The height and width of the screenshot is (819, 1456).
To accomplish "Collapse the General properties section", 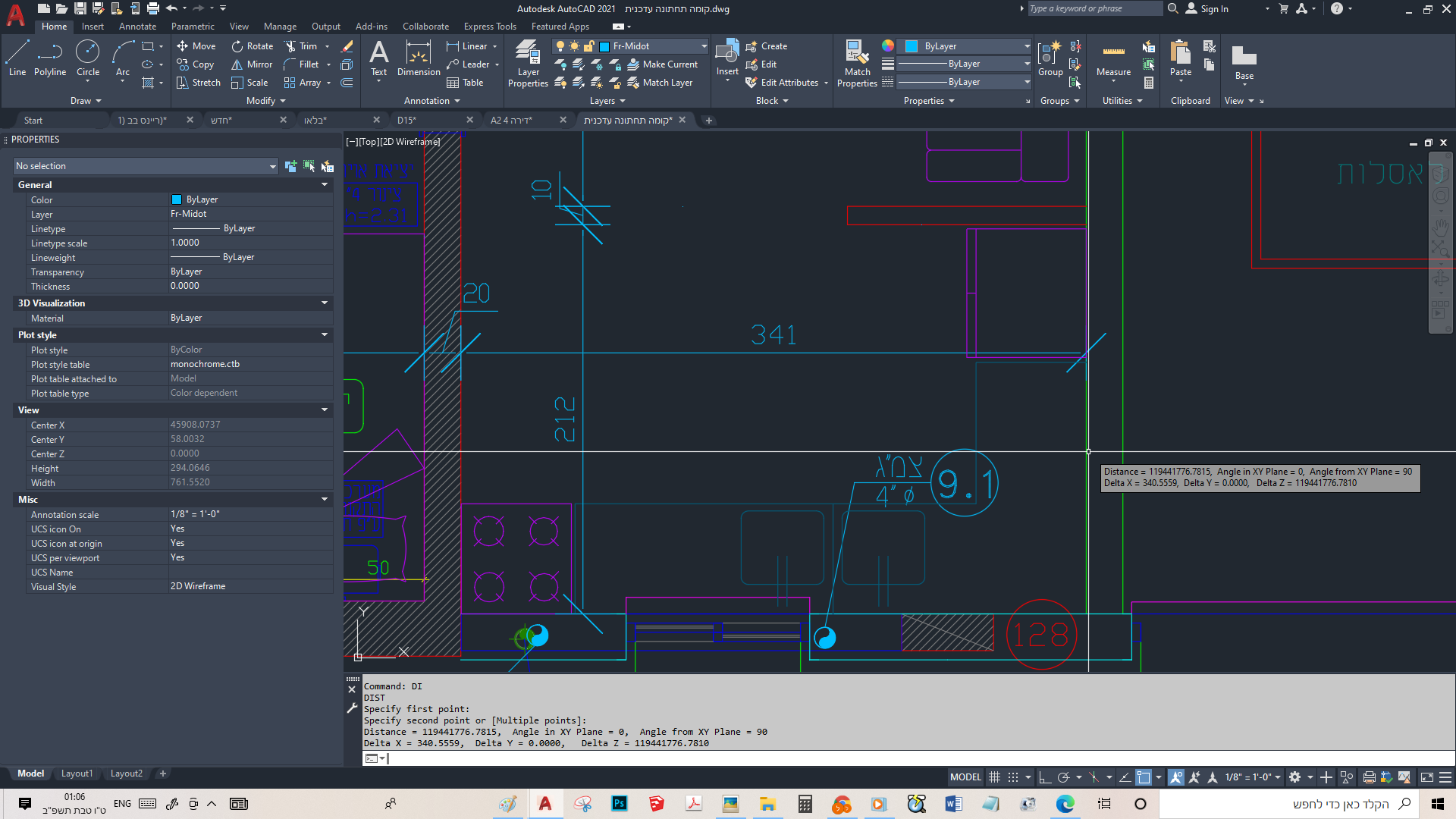I will pyautogui.click(x=325, y=185).
